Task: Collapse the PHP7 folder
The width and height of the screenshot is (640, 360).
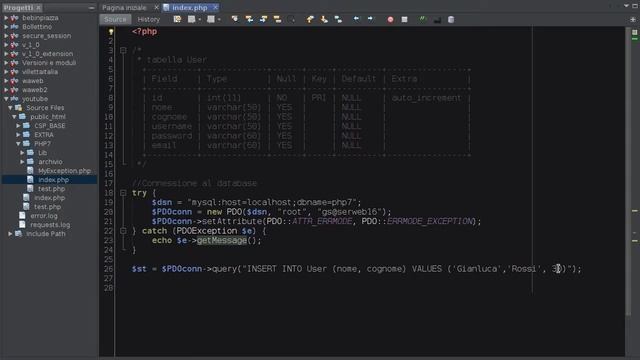Action: click(18, 144)
